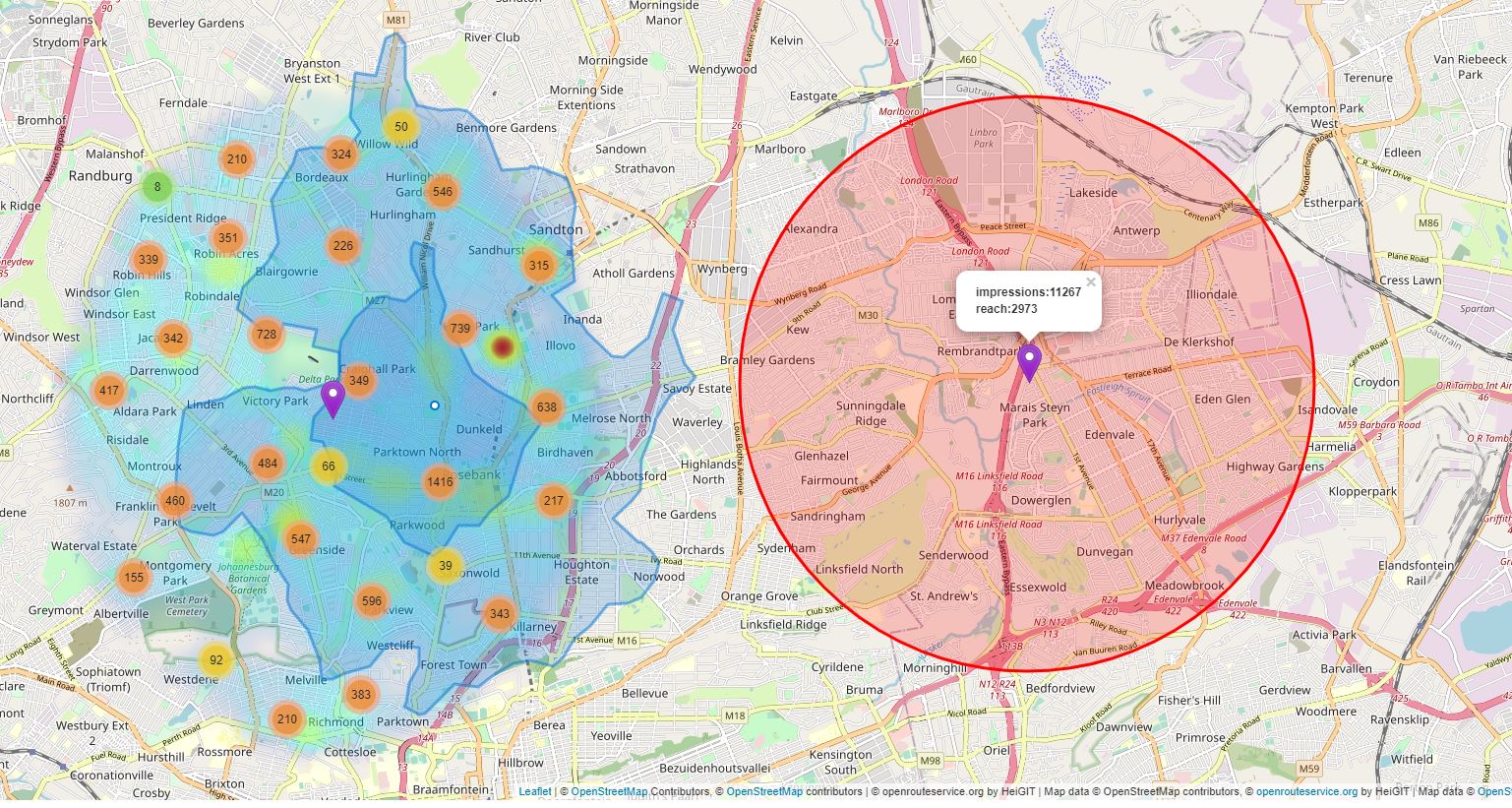Click the cluster marker labeled 383
Screen dimensions: 1512x808
click(361, 694)
